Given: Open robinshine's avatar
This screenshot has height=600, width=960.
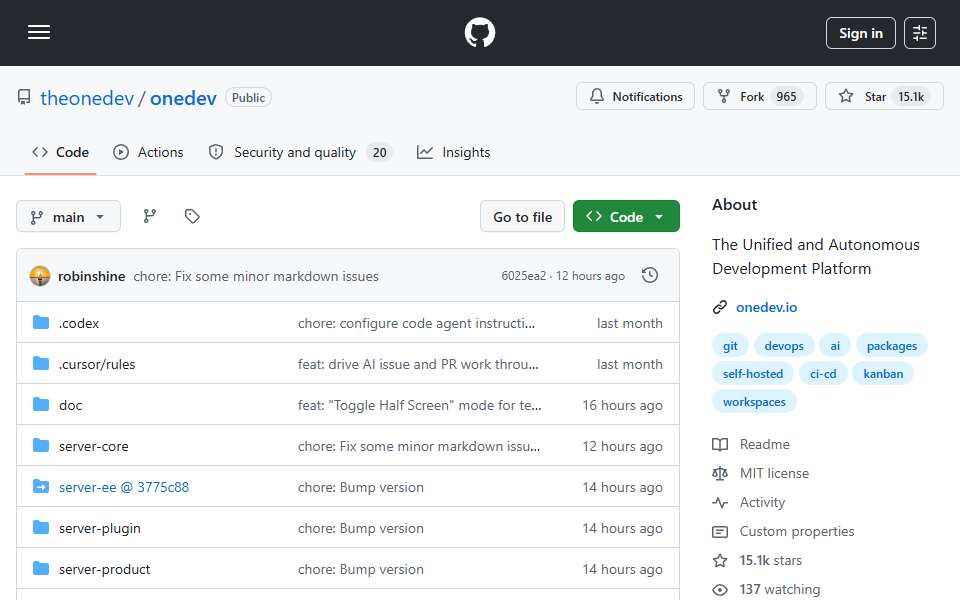Looking at the screenshot, I should point(40,276).
